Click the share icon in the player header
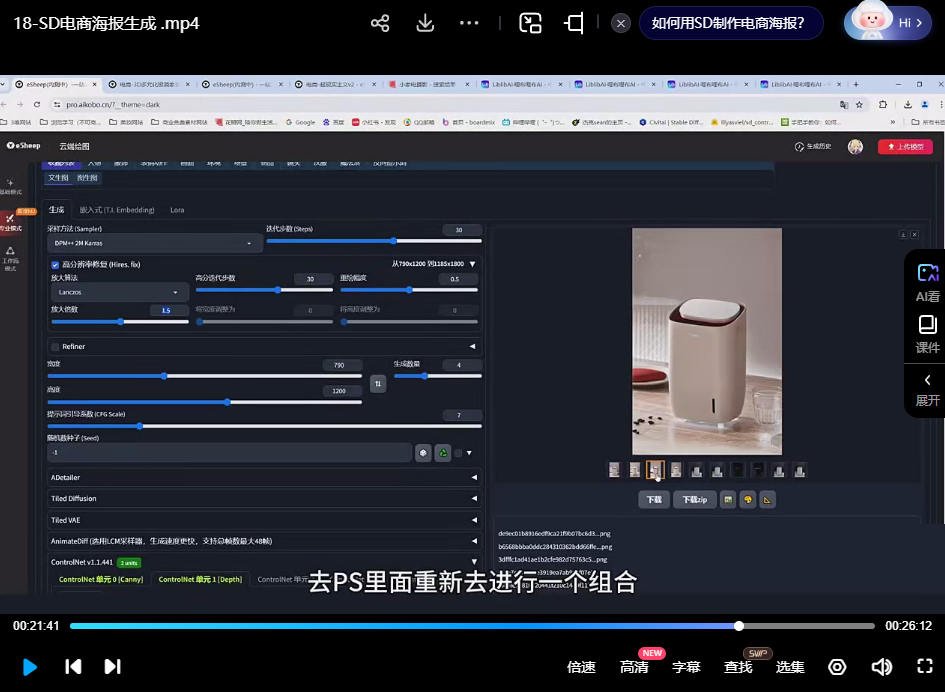Image resolution: width=945 pixels, height=692 pixels. click(380, 23)
